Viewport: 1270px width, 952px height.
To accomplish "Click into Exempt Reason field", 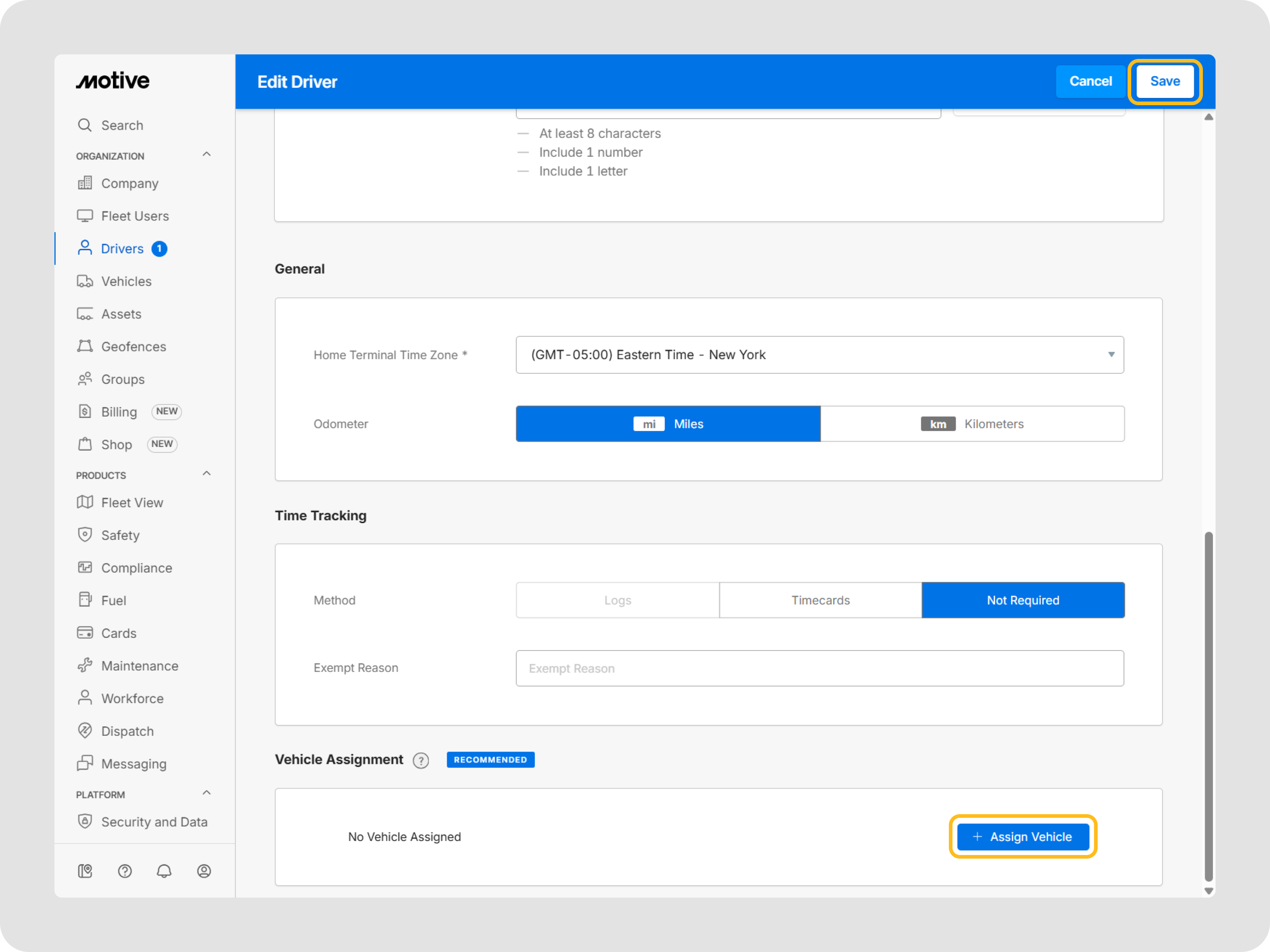I will [x=819, y=669].
